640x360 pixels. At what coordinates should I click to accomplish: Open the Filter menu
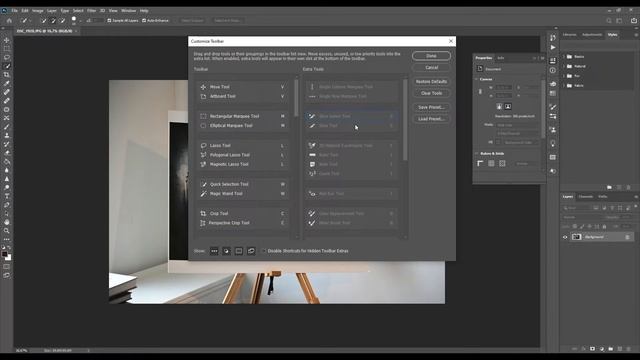click(91, 11)
